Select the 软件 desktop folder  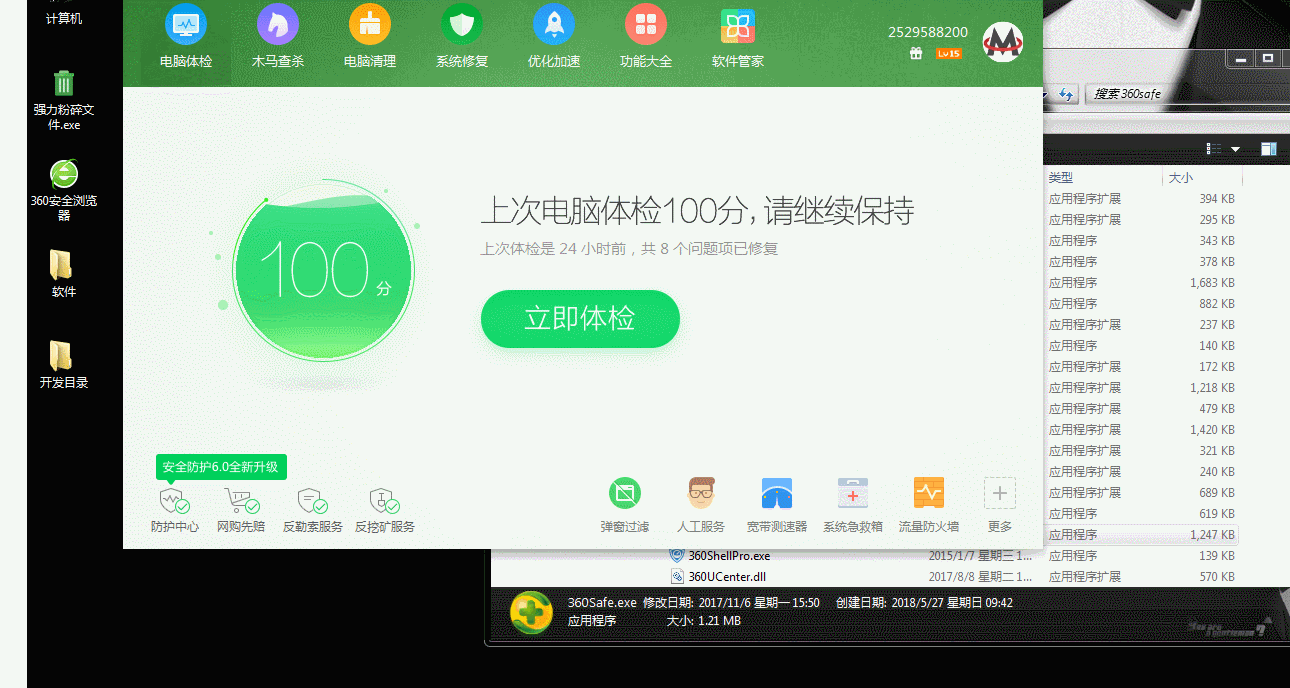pos(64,273)
